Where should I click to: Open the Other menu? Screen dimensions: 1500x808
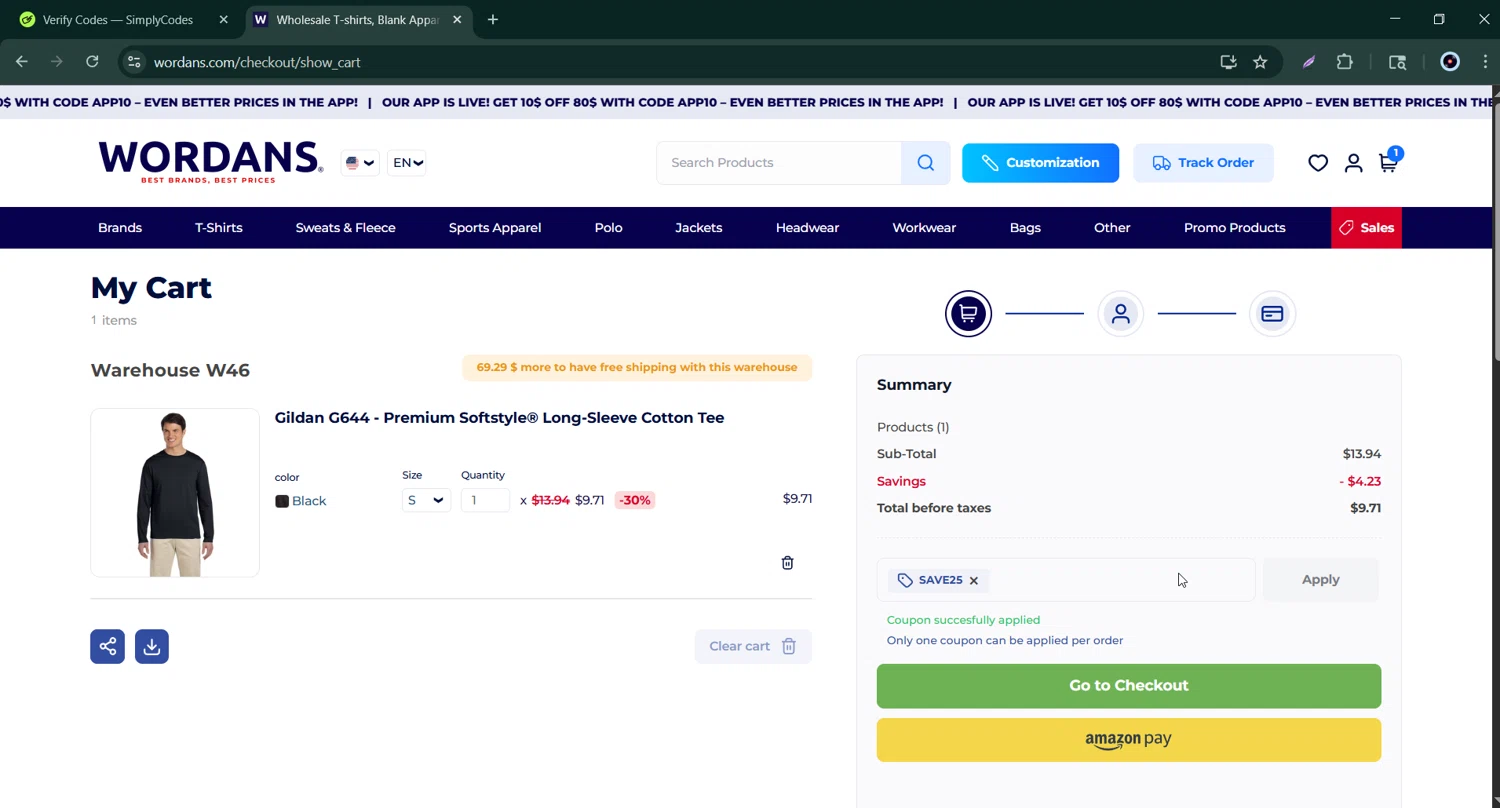pos(1112,228)
